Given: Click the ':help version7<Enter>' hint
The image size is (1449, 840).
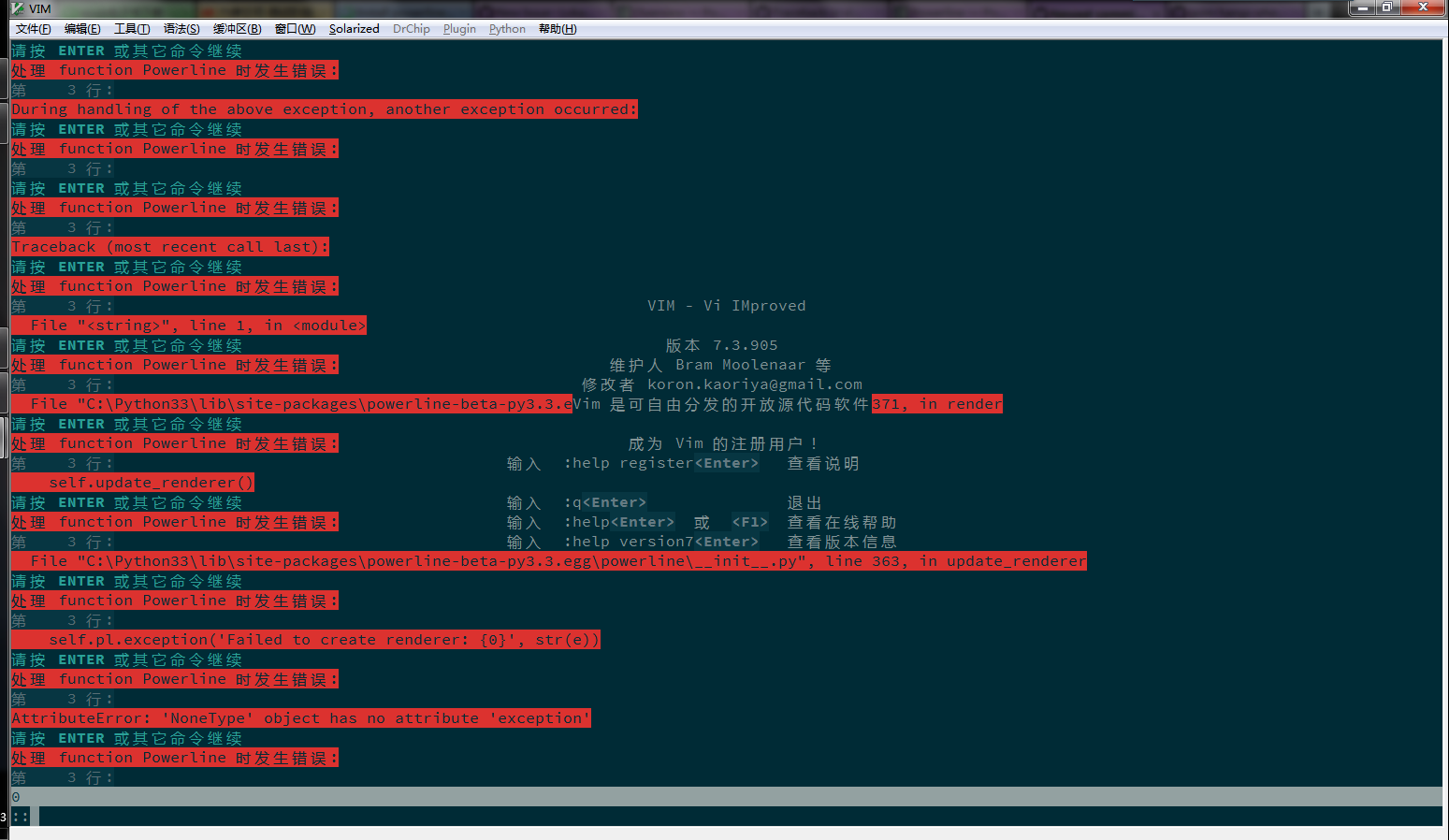Looking at the screenshot, I should click(661, 542).
